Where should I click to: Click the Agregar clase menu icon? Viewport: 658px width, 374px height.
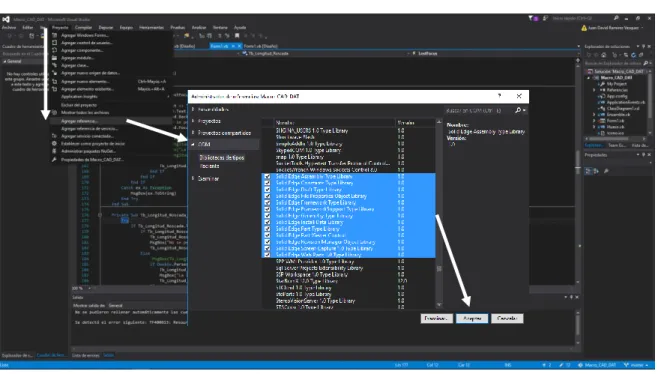click(55, 65)
